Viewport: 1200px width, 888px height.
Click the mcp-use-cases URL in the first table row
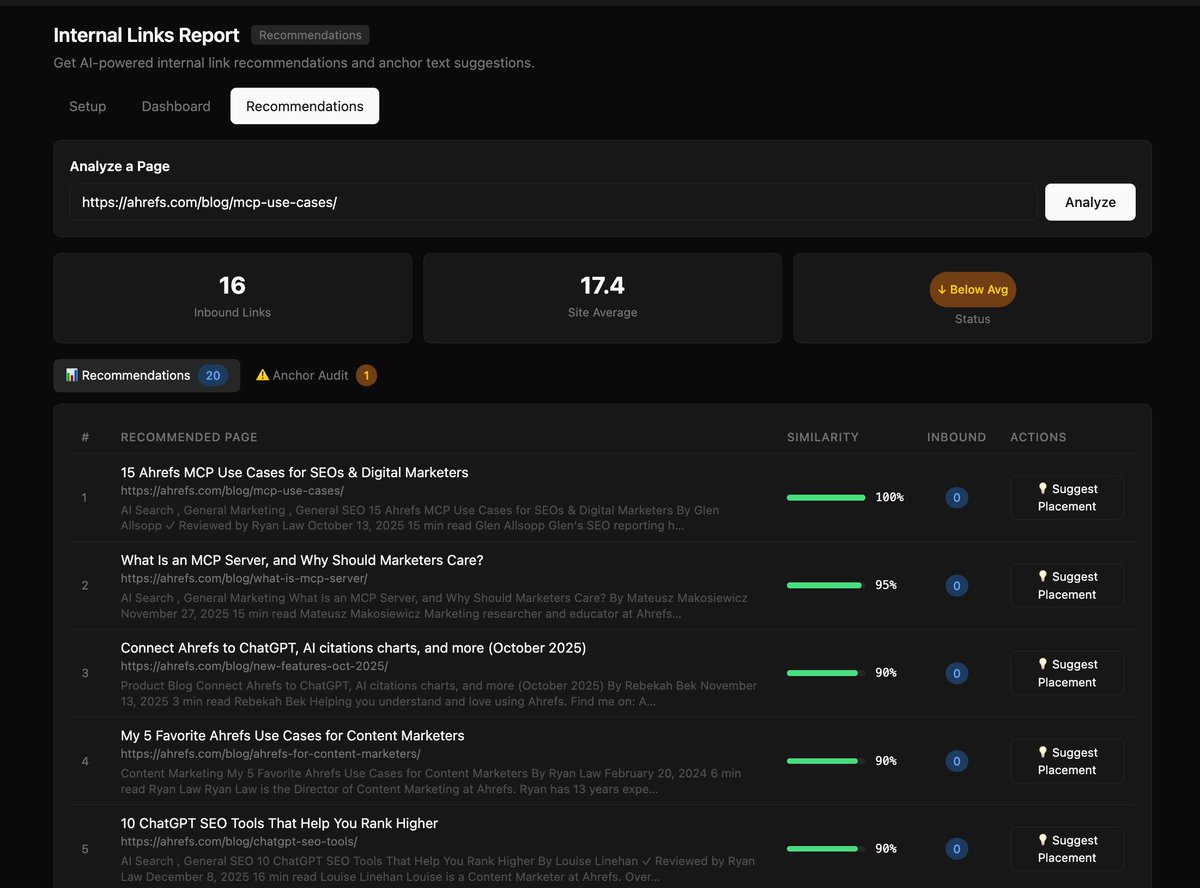coord(233,491)
